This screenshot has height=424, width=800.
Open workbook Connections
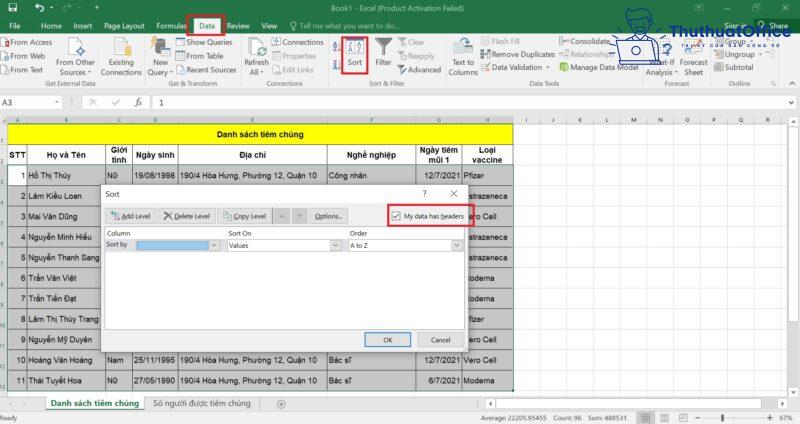pos(297,42)
